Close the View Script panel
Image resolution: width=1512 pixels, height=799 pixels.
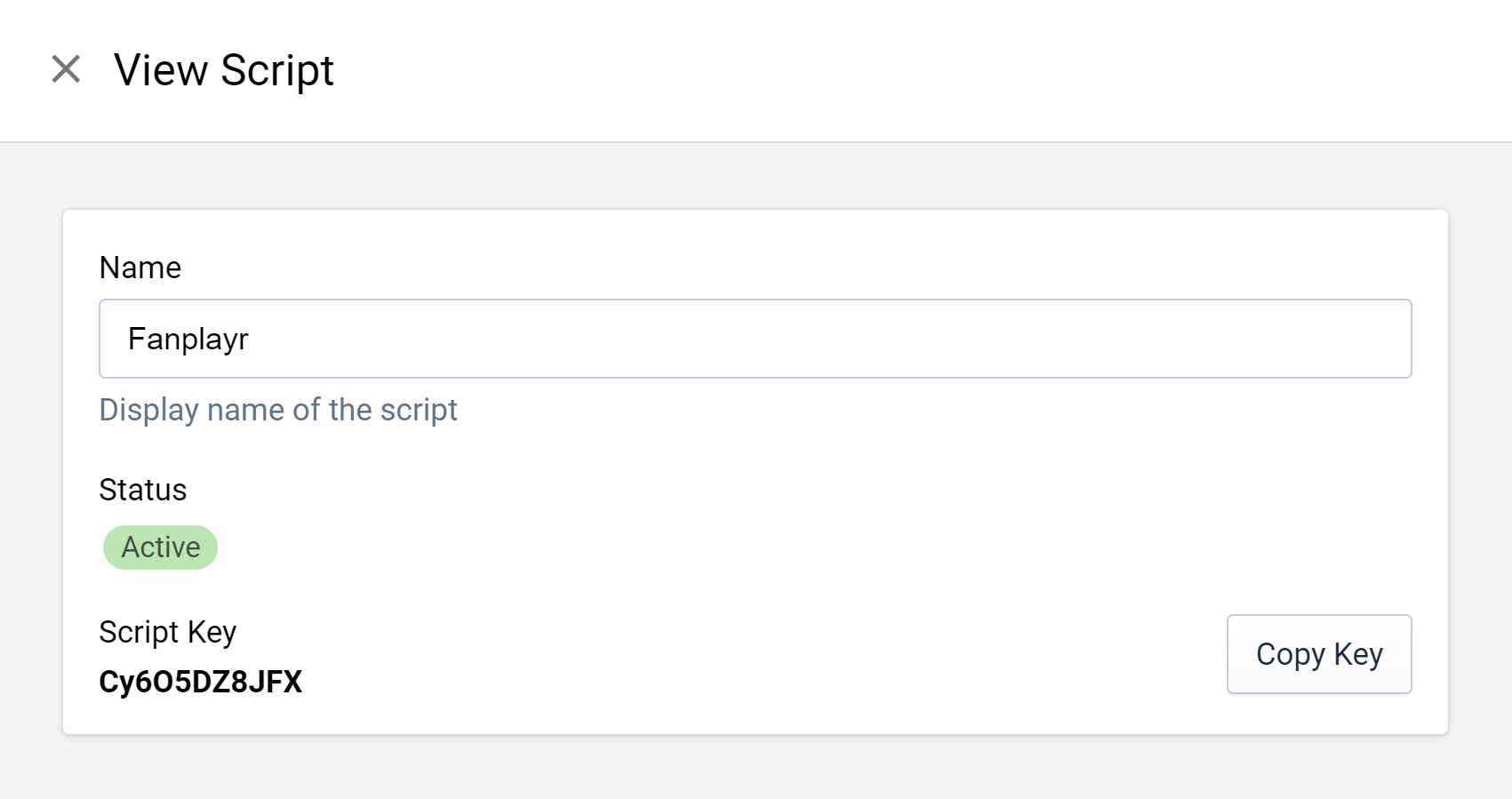tap(66, 69)
